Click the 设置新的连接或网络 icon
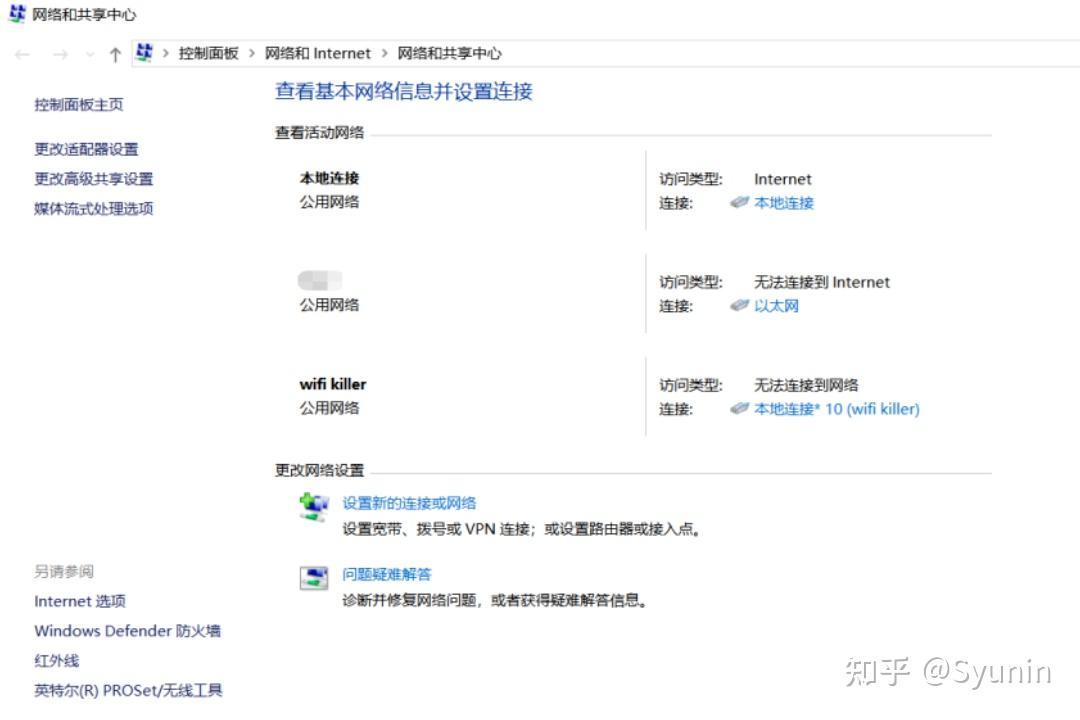This screenshot has width=1080, height=720. click(x=314, y=506)
